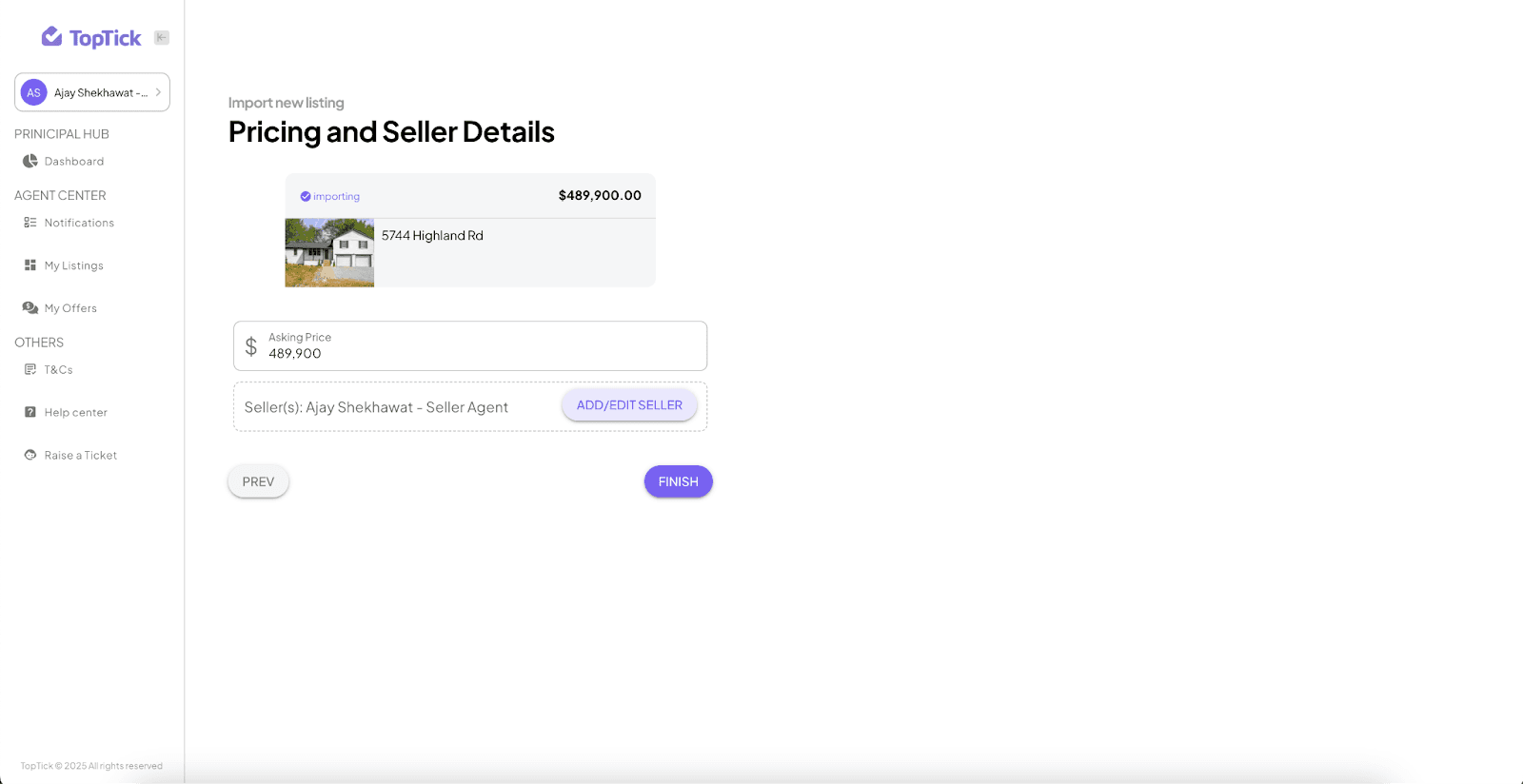Expand the Ajay Shekhawat account chevron
1523x784 pixels.
pos(158,92)
